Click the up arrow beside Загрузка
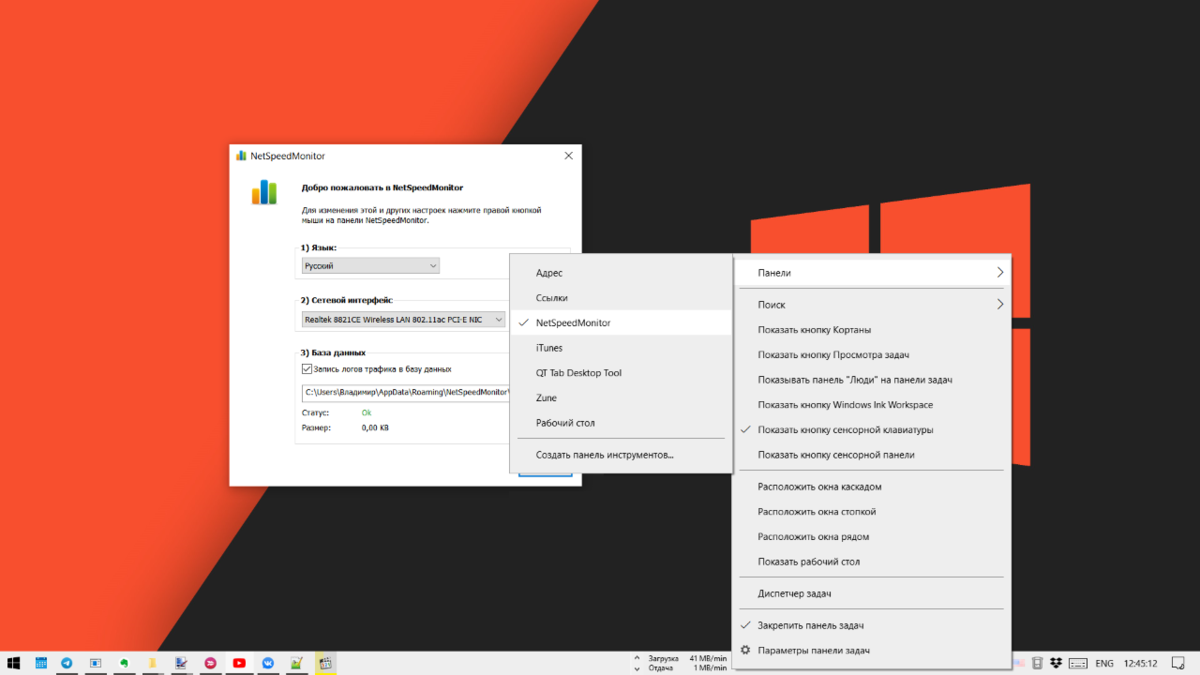Viewport: 1200px width, 675px height. pos(637,658)
